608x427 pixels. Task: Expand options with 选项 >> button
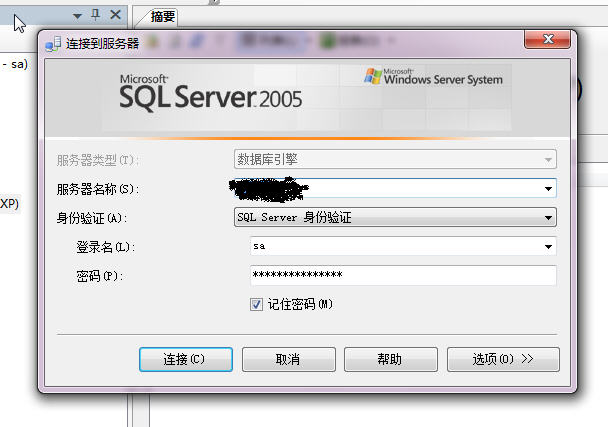pos(503,360)
